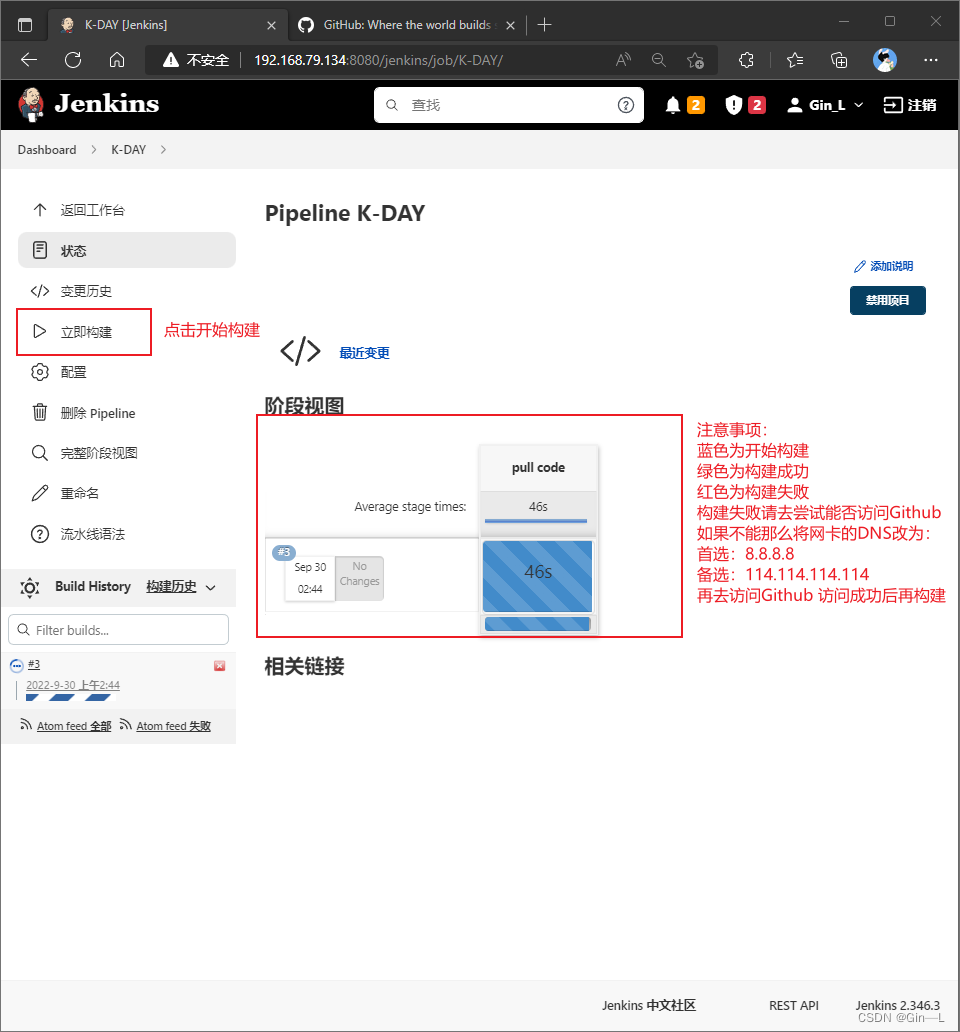Expand the Dashboard breadcrumb chevron
The height and width of the screenshot is (1032, 960).
point(93,150)
